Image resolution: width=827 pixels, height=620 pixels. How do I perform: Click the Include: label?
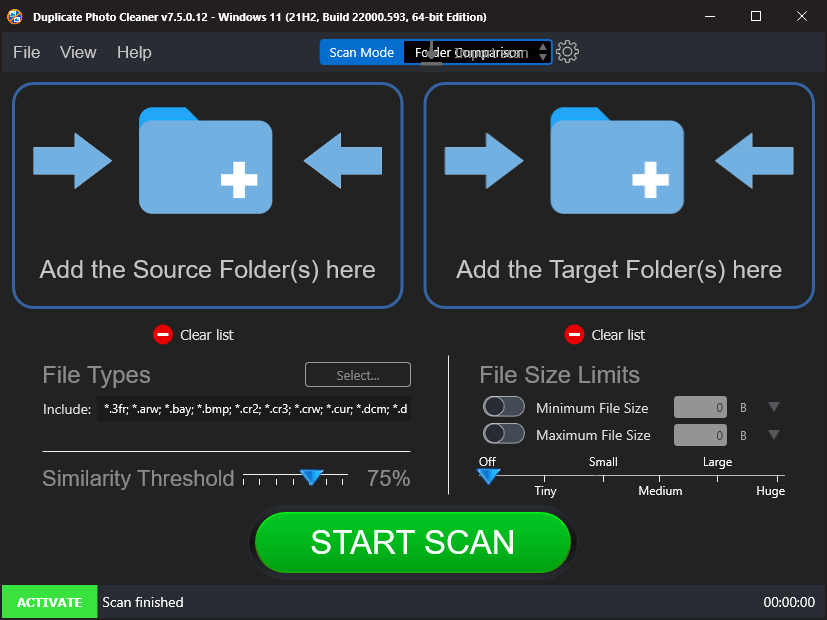[x=67, y=409]
